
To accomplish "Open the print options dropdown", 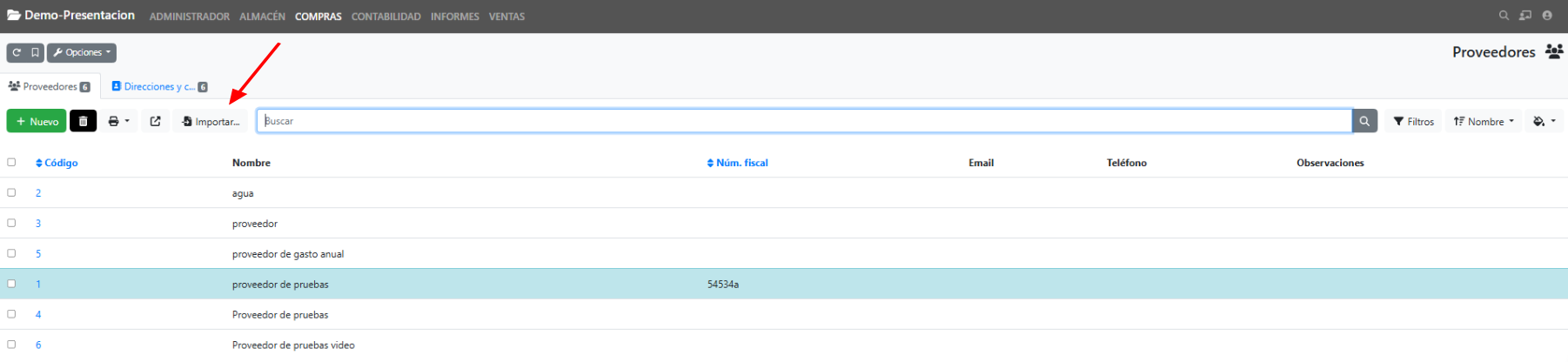I will (118, 122).
